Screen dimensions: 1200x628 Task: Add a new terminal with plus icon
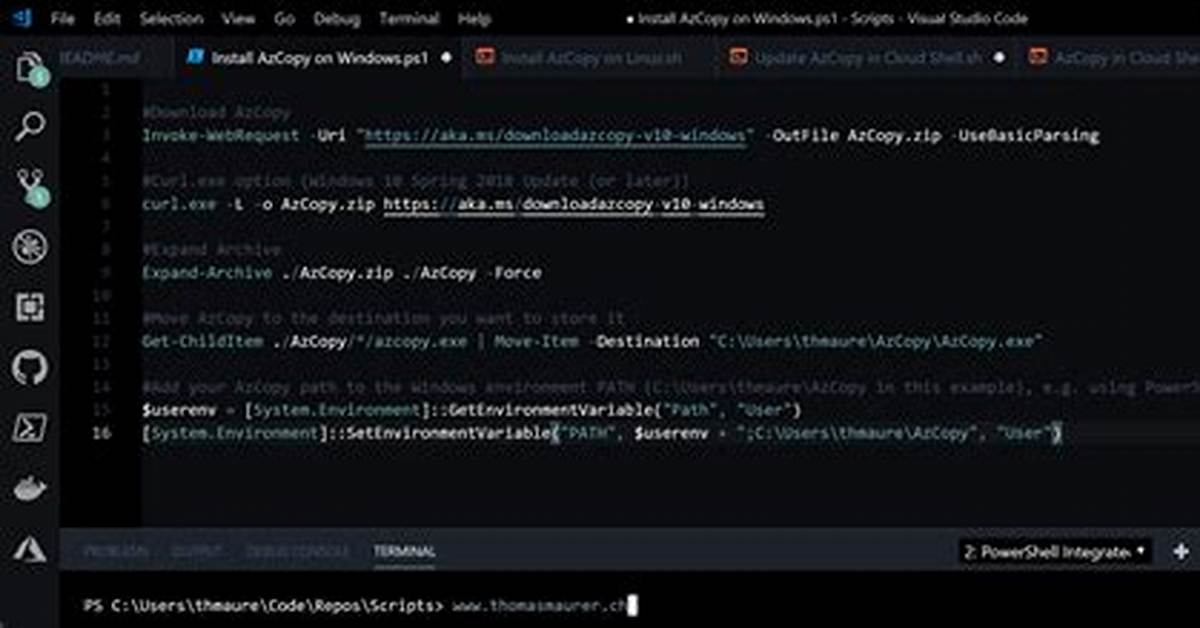click(x=1182, y=551)
